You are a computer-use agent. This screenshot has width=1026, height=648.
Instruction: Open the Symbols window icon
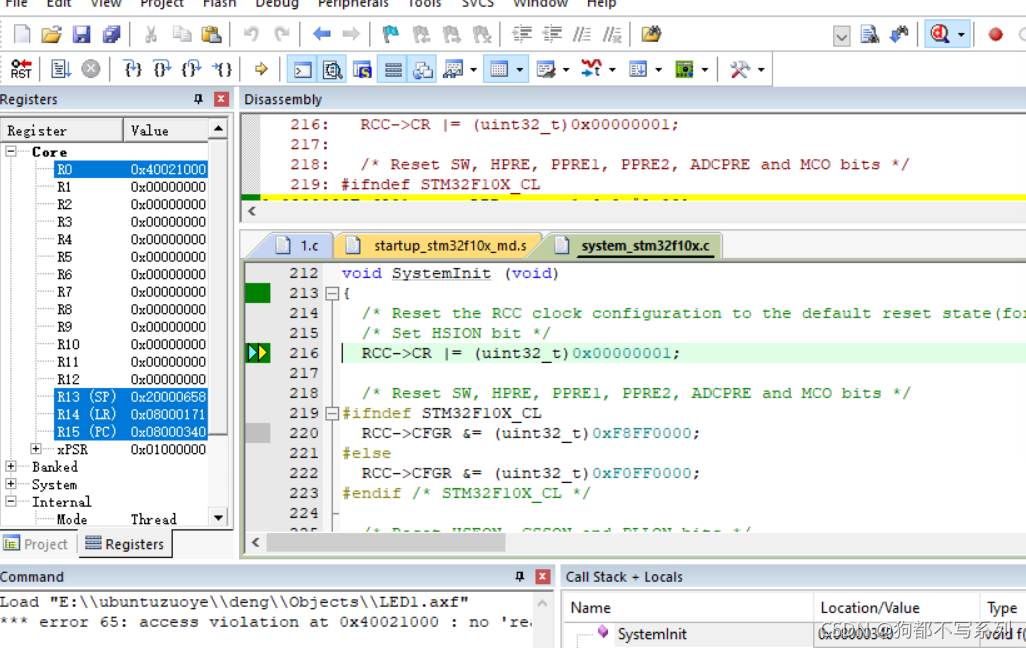(x=363, y=69)
